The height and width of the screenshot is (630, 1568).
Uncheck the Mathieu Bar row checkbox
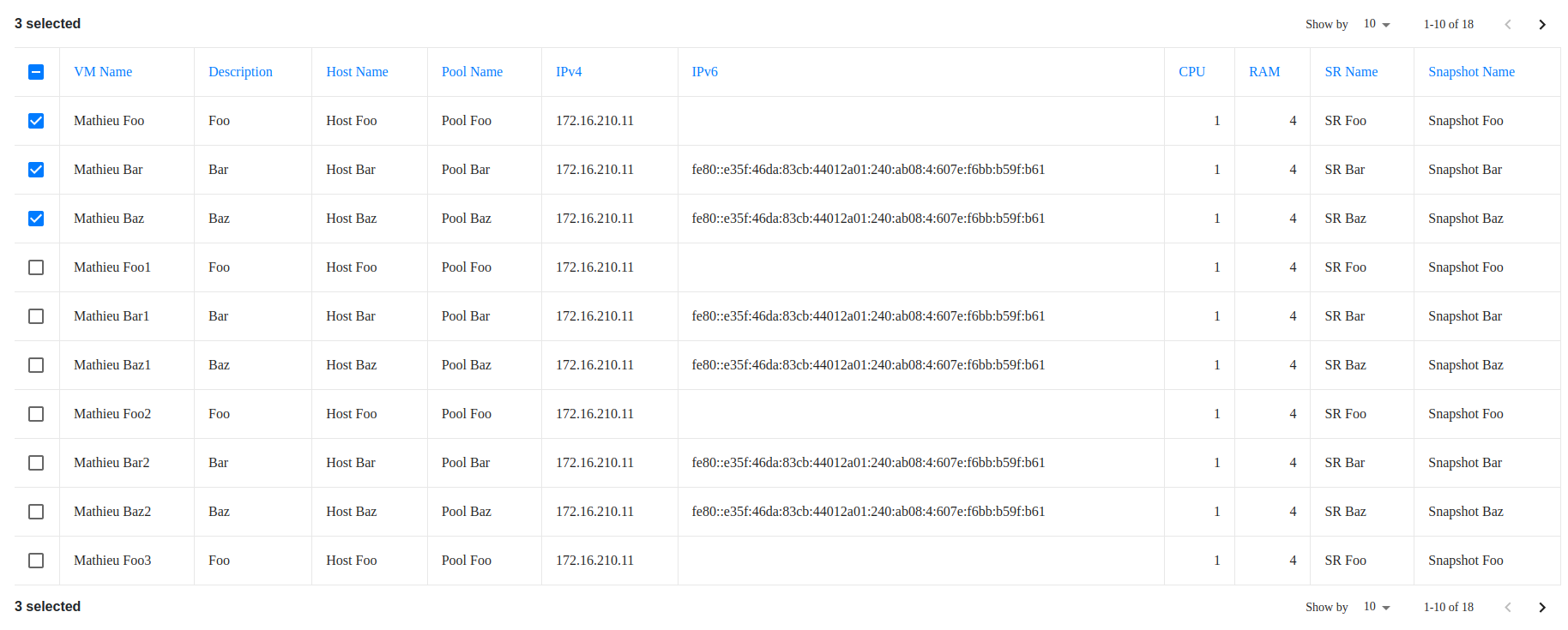pyautogui.click(x=36, y=170)
